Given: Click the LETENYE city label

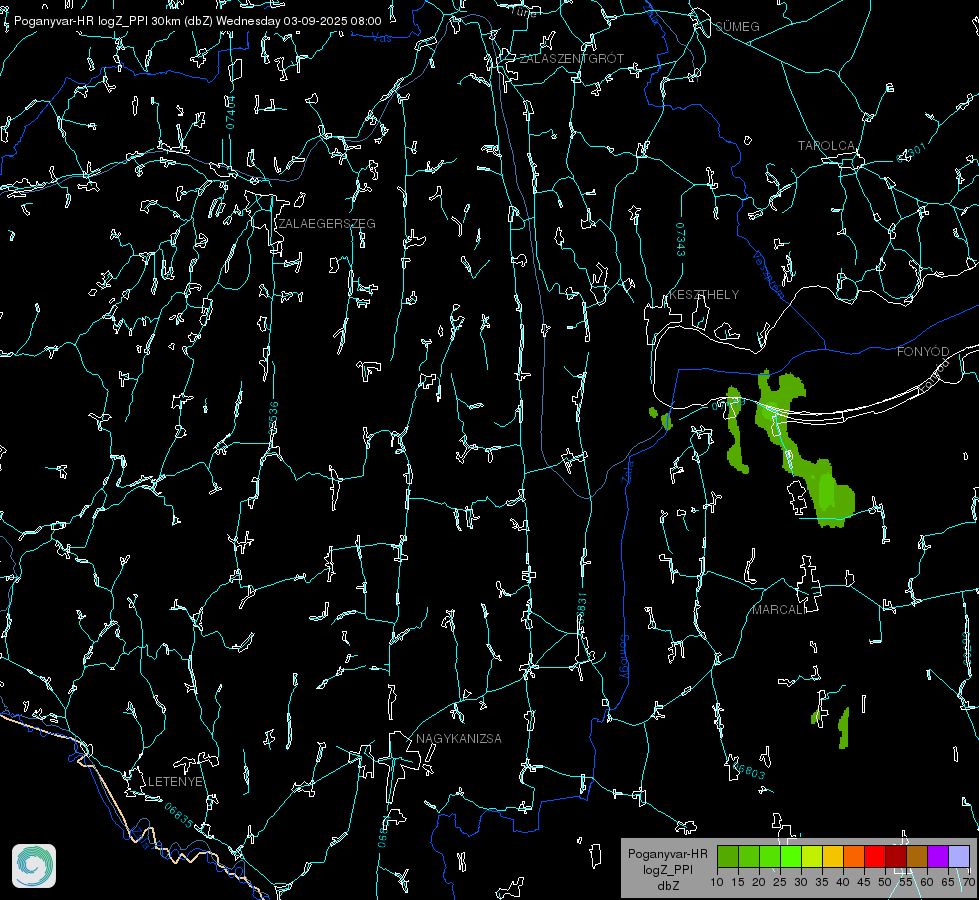Looking at the screenshot, I should (175, 781).
